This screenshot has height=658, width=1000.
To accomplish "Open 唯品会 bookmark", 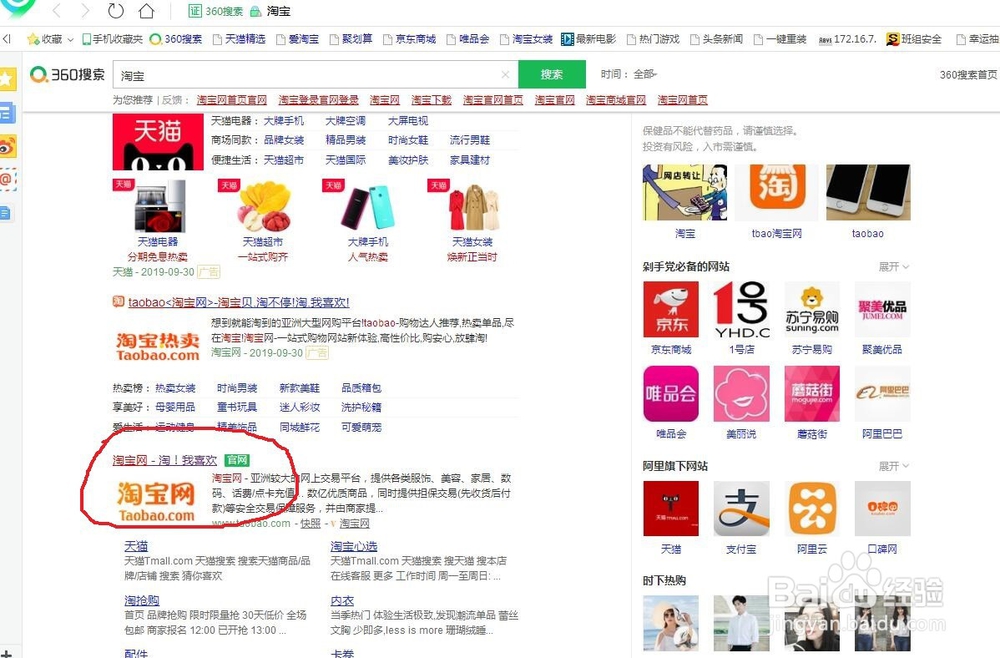I will [468, 39].
